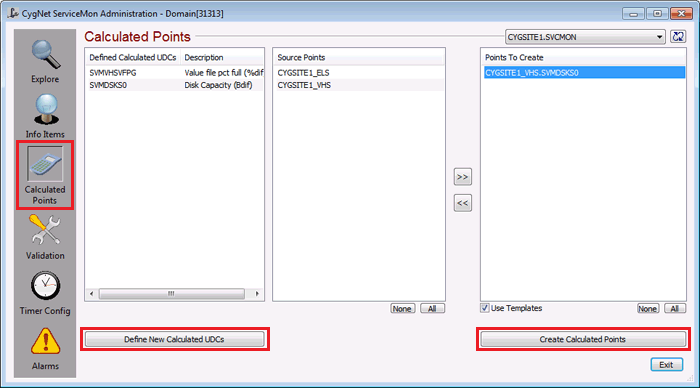Click None under the Source Points list
The width and height of the screenshot is (700, 388).
point(402,309)
